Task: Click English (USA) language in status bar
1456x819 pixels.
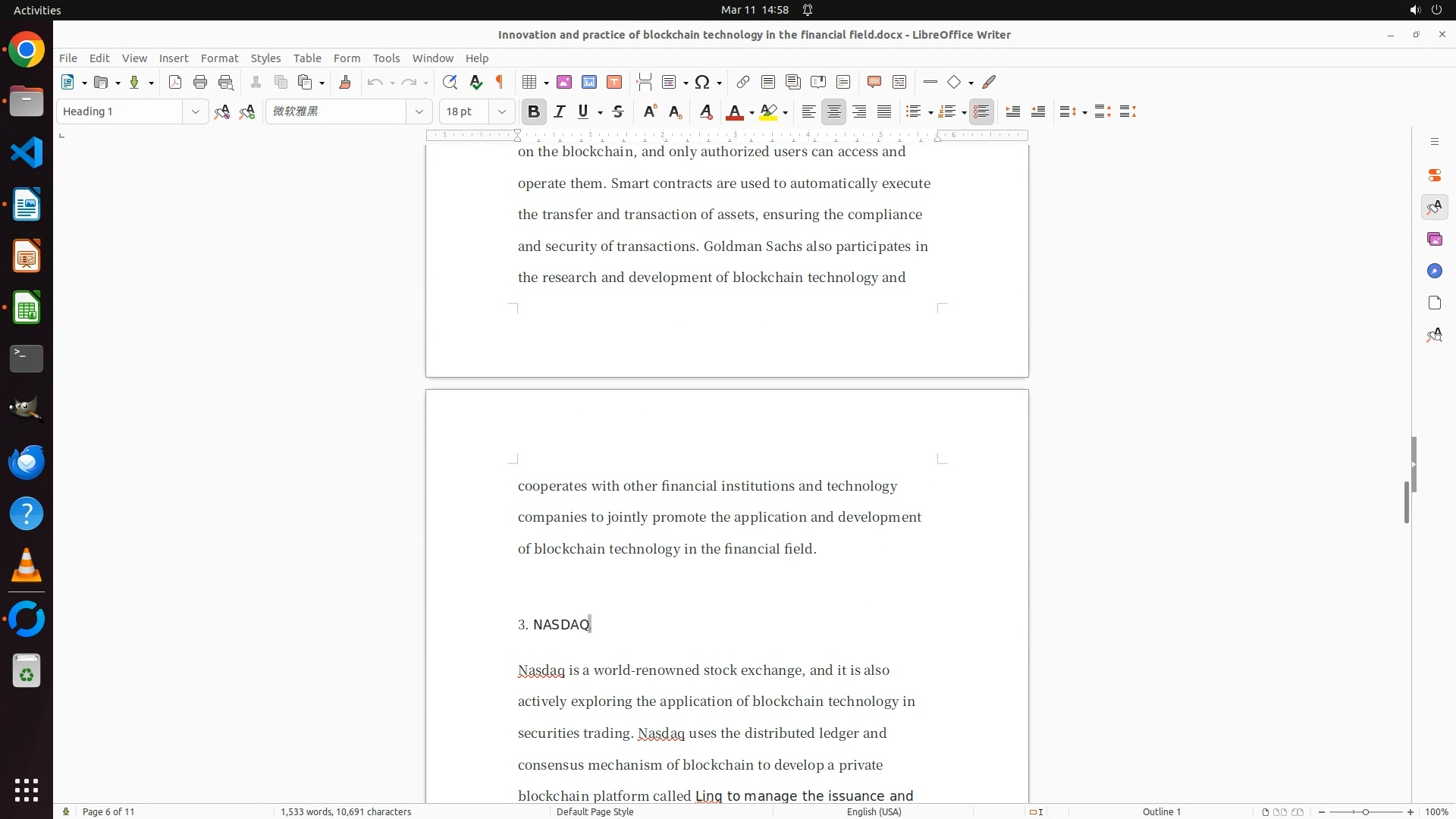Action: 874,811
